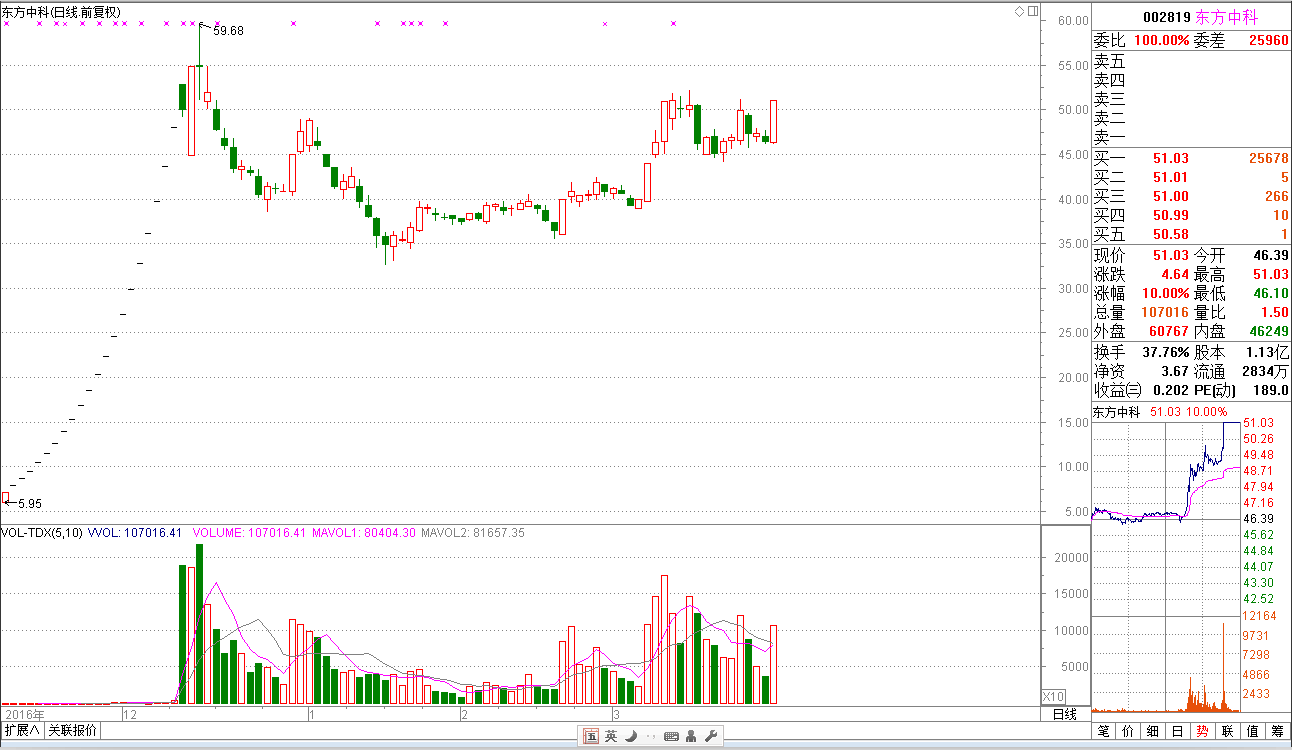Click the PE(动) 189.0 value

(x=1271, y=391)
